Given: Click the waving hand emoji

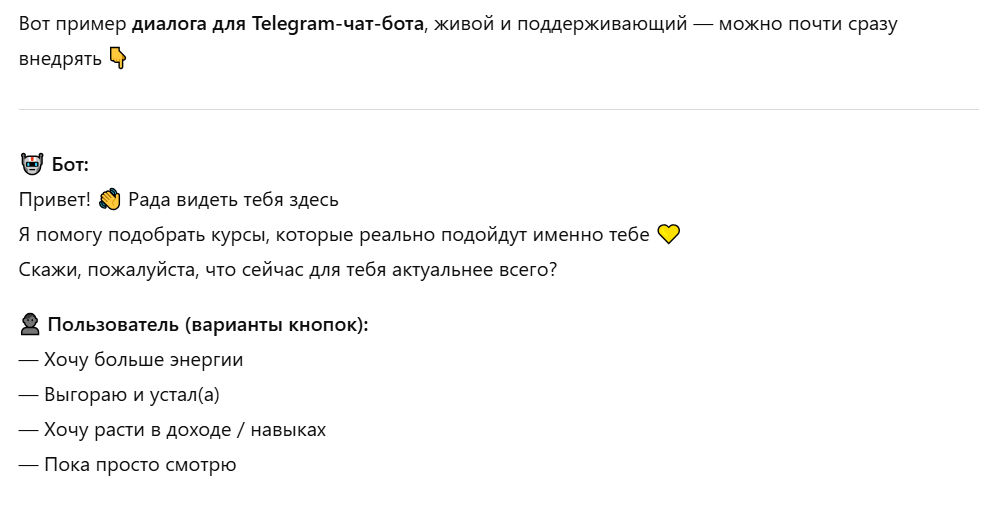Looking at the screenshot, I should [x=109, y=200].
